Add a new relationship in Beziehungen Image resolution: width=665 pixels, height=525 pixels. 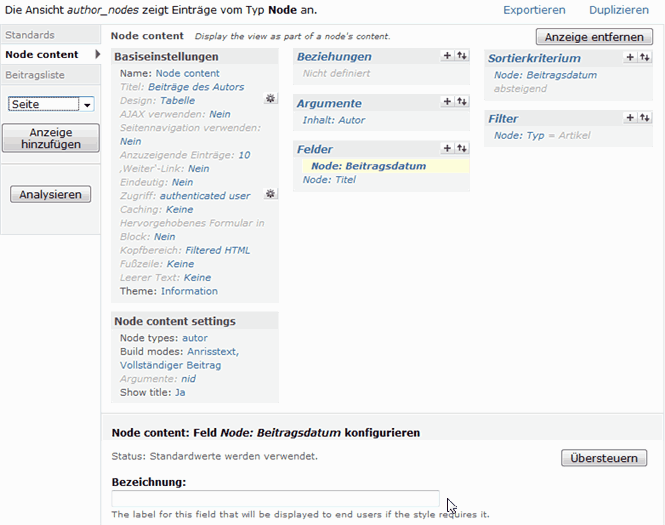point(447,56)
